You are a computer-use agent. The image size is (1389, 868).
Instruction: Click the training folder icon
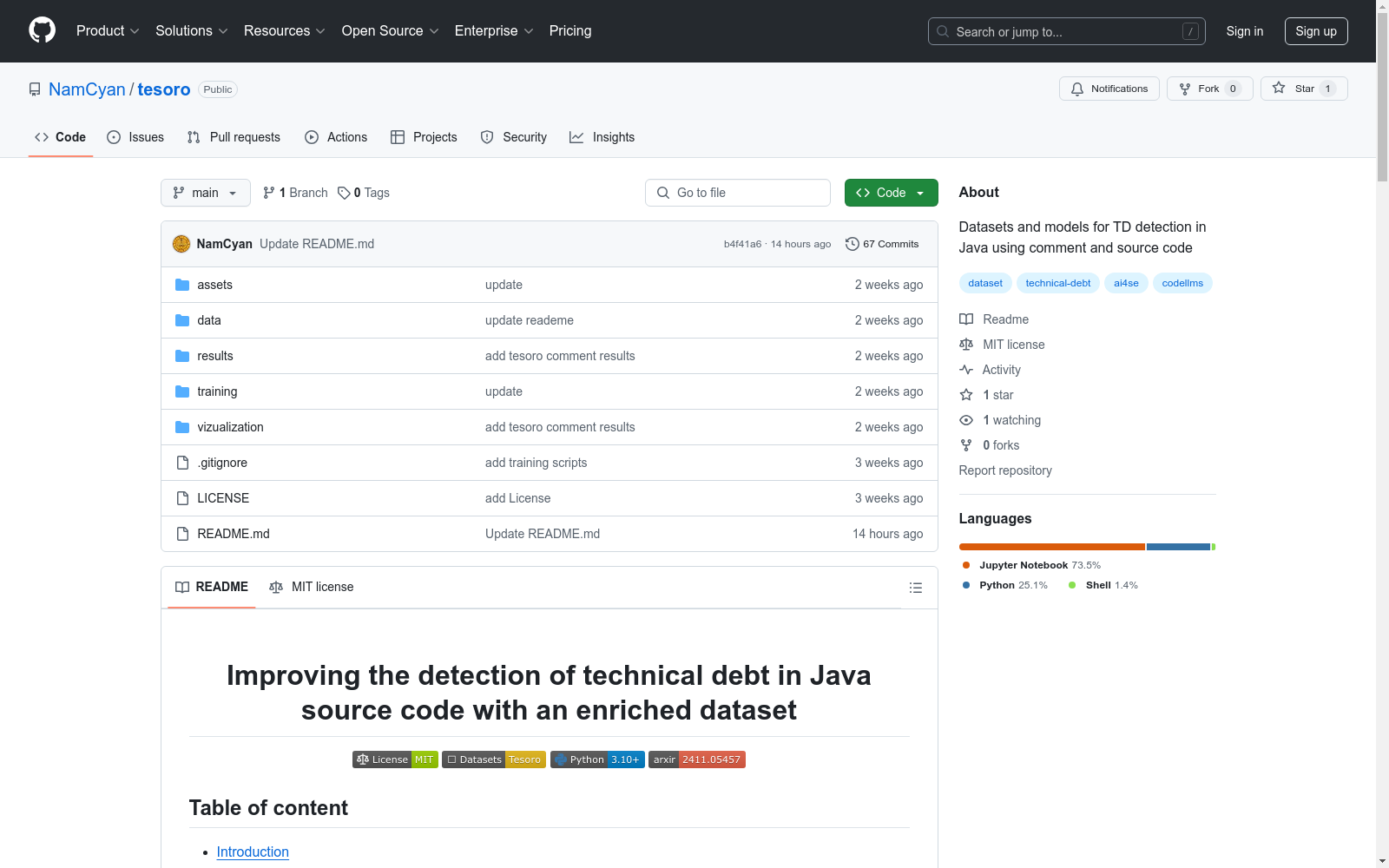(x=182, y=391)
